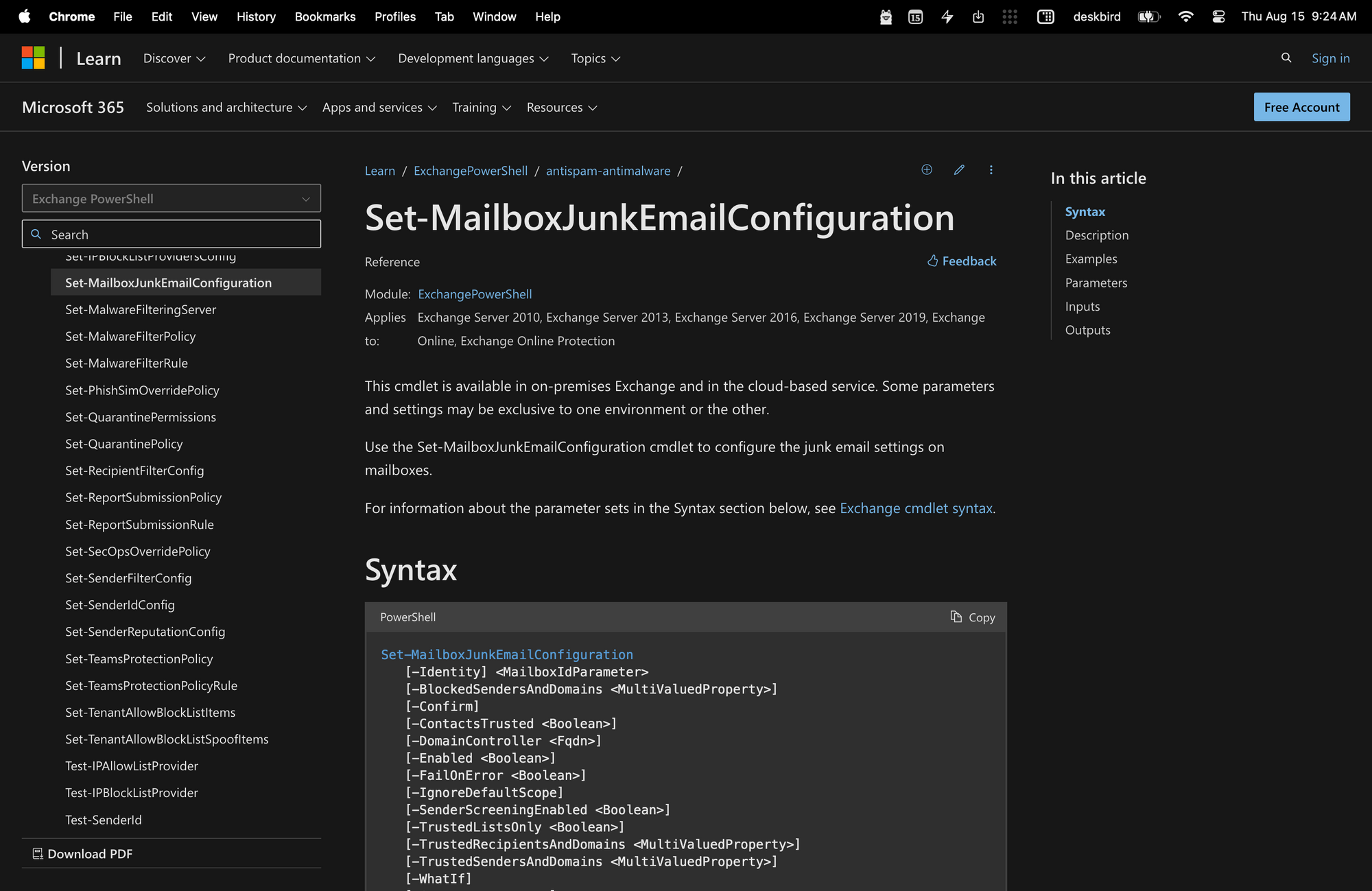
Task: Copy the PowerShell syntax code
Action: coord(971,617)
